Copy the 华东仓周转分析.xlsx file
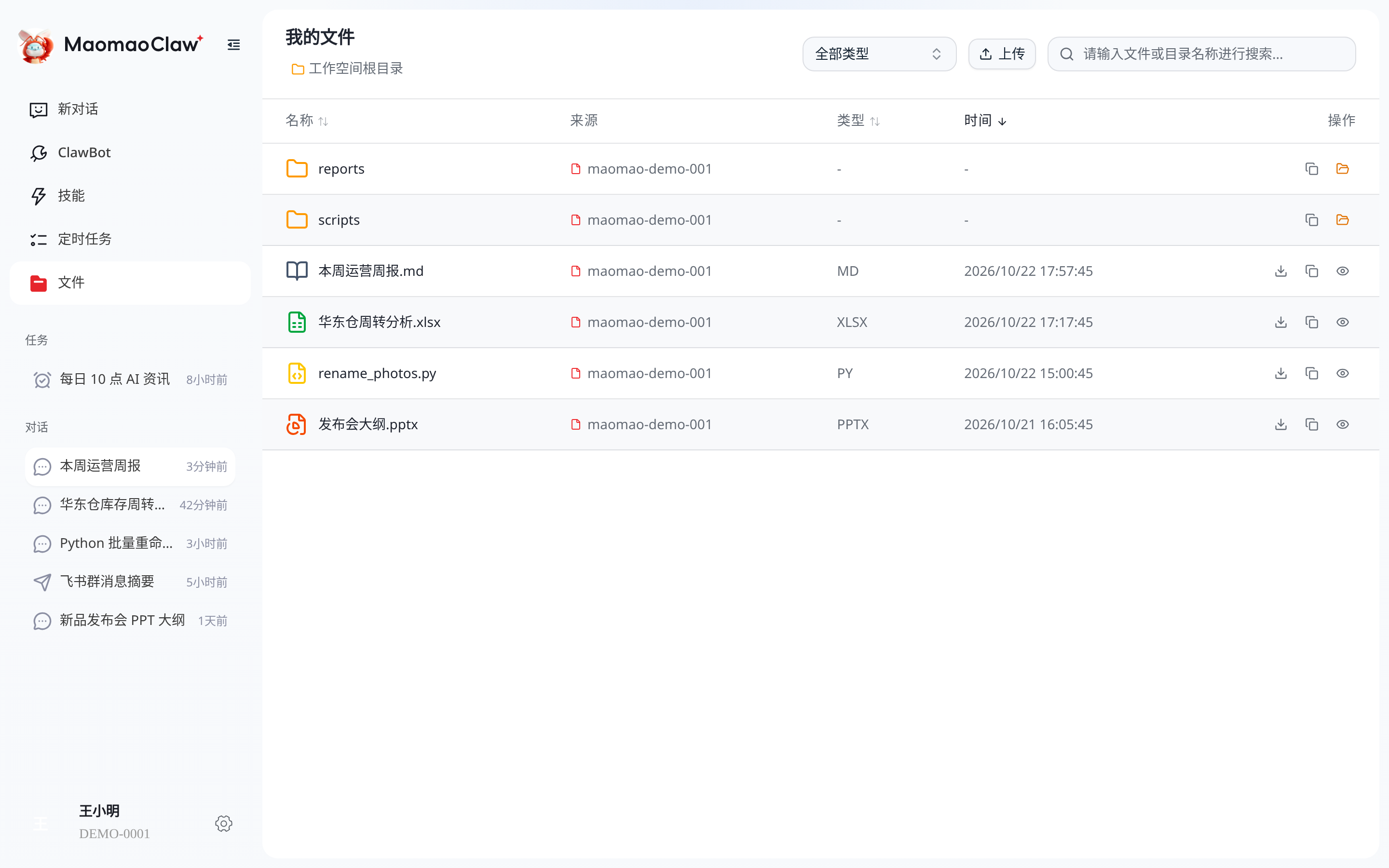Screen dimensions: 1389x868 coord(1311,322)
